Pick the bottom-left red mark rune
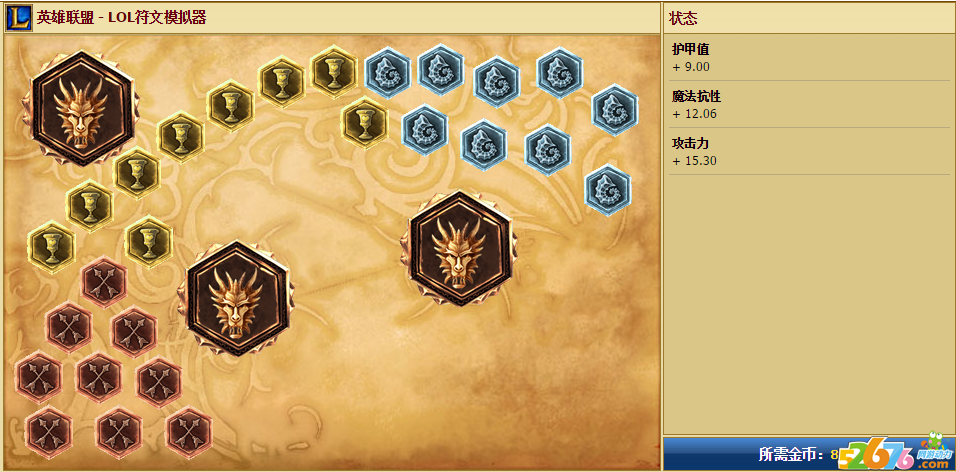This screenshot has width=956, height=472. 49,432
